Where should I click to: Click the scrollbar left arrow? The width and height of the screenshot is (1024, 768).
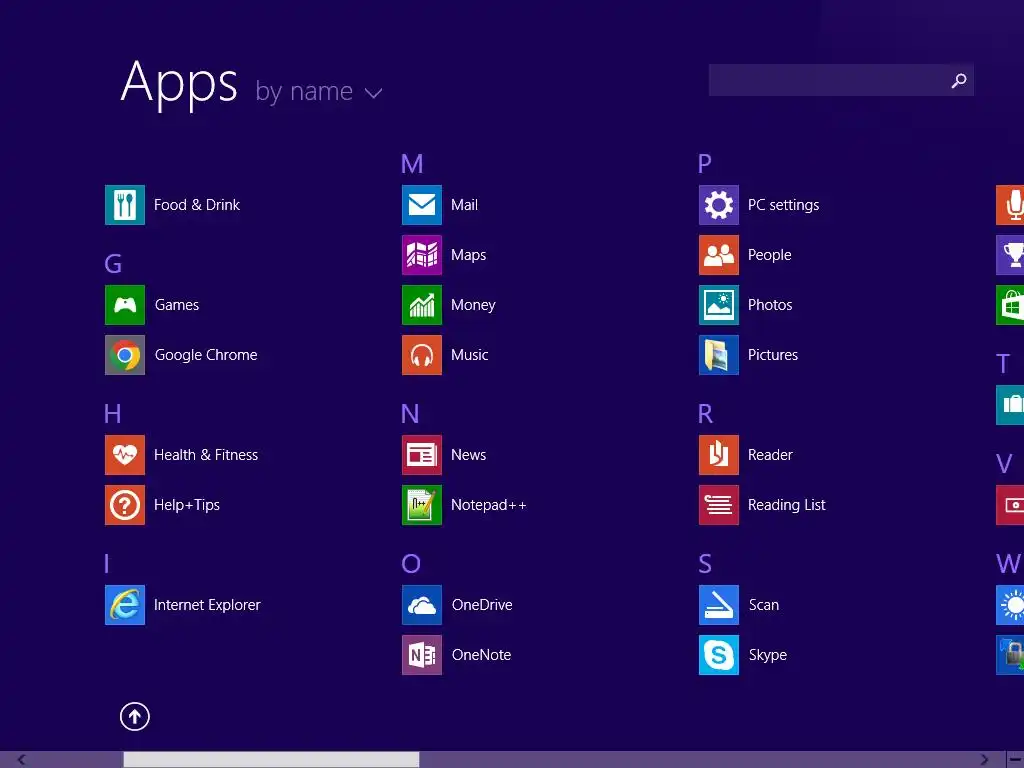pyautogui.click(x=22, y=760)
